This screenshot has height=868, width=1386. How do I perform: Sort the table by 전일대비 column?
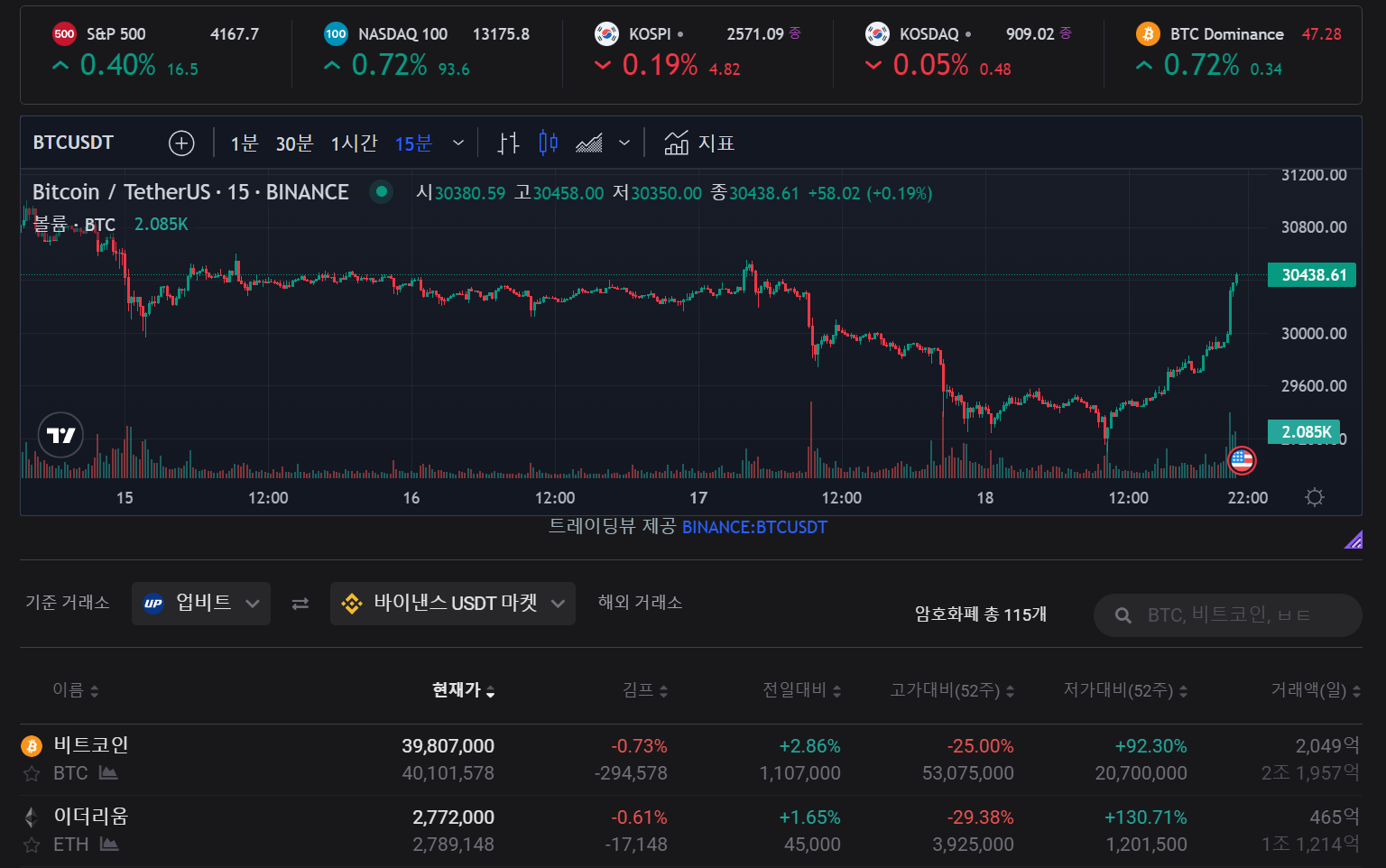coord(802,690)
